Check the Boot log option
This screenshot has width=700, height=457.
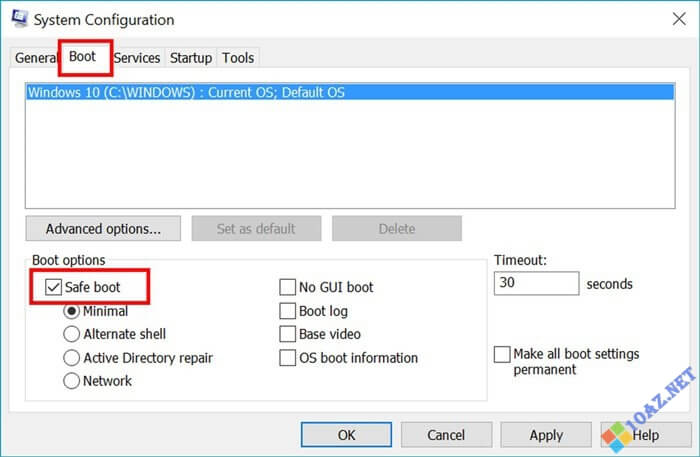point(288,311)
